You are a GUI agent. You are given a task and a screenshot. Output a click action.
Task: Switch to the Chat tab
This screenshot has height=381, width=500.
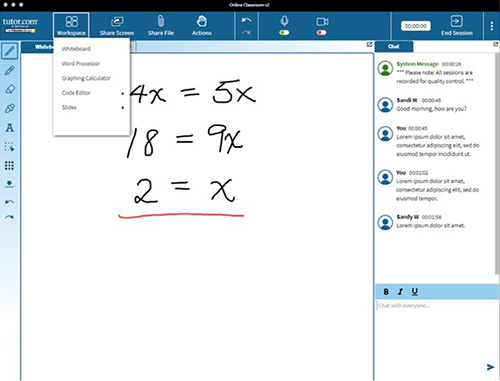394,46
